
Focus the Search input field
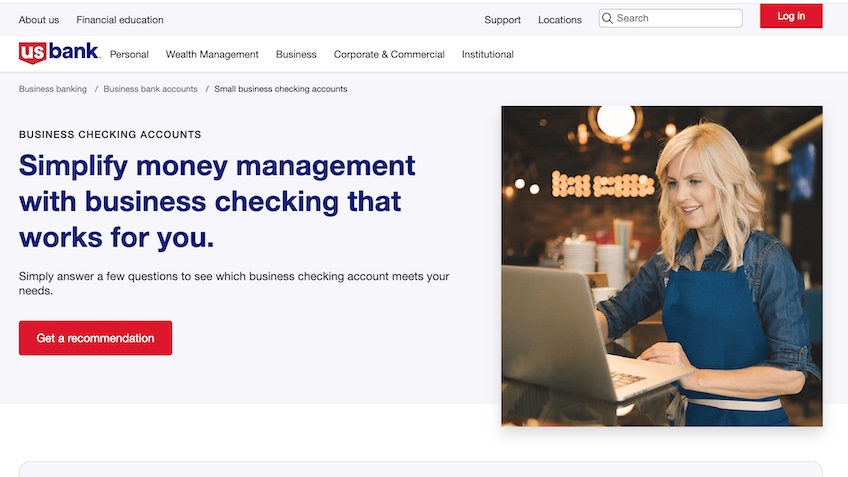[x=671, y=18]
